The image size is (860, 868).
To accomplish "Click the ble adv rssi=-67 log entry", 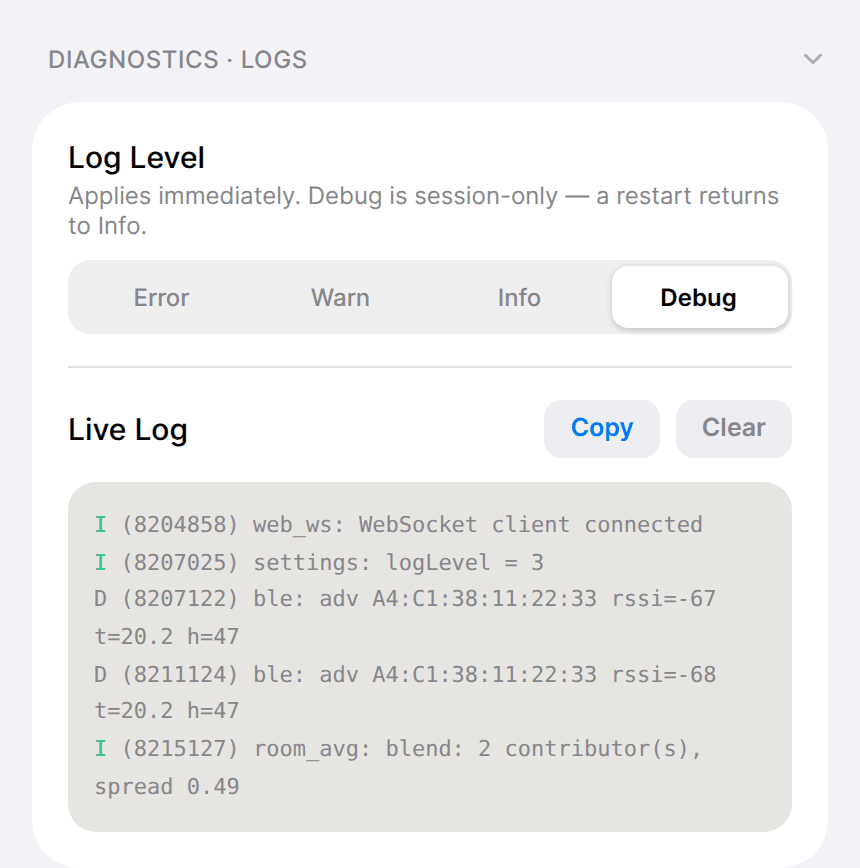I will (405, 617).
